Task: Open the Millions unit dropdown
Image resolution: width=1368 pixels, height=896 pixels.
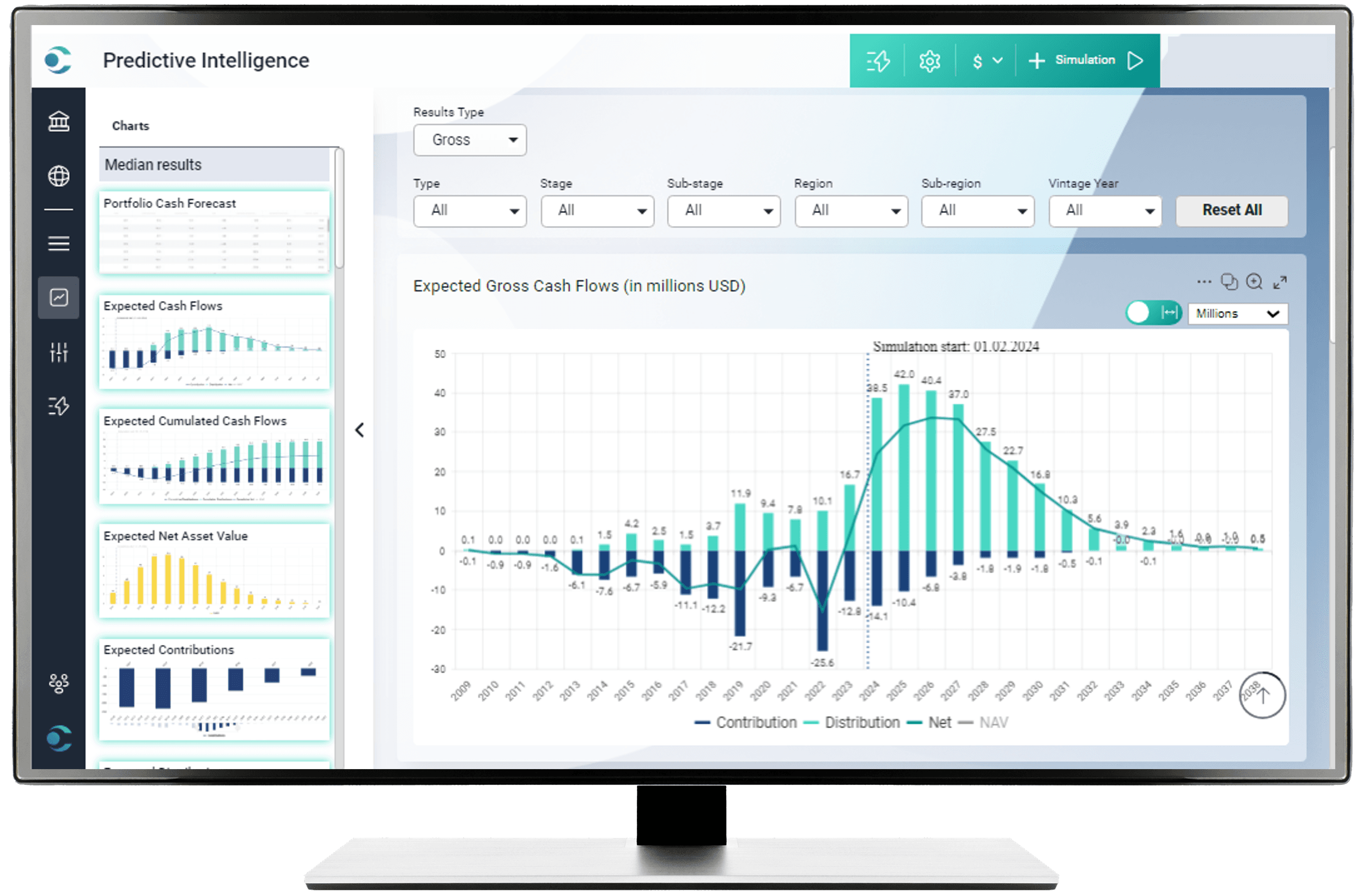Action: pos(1238,314)
